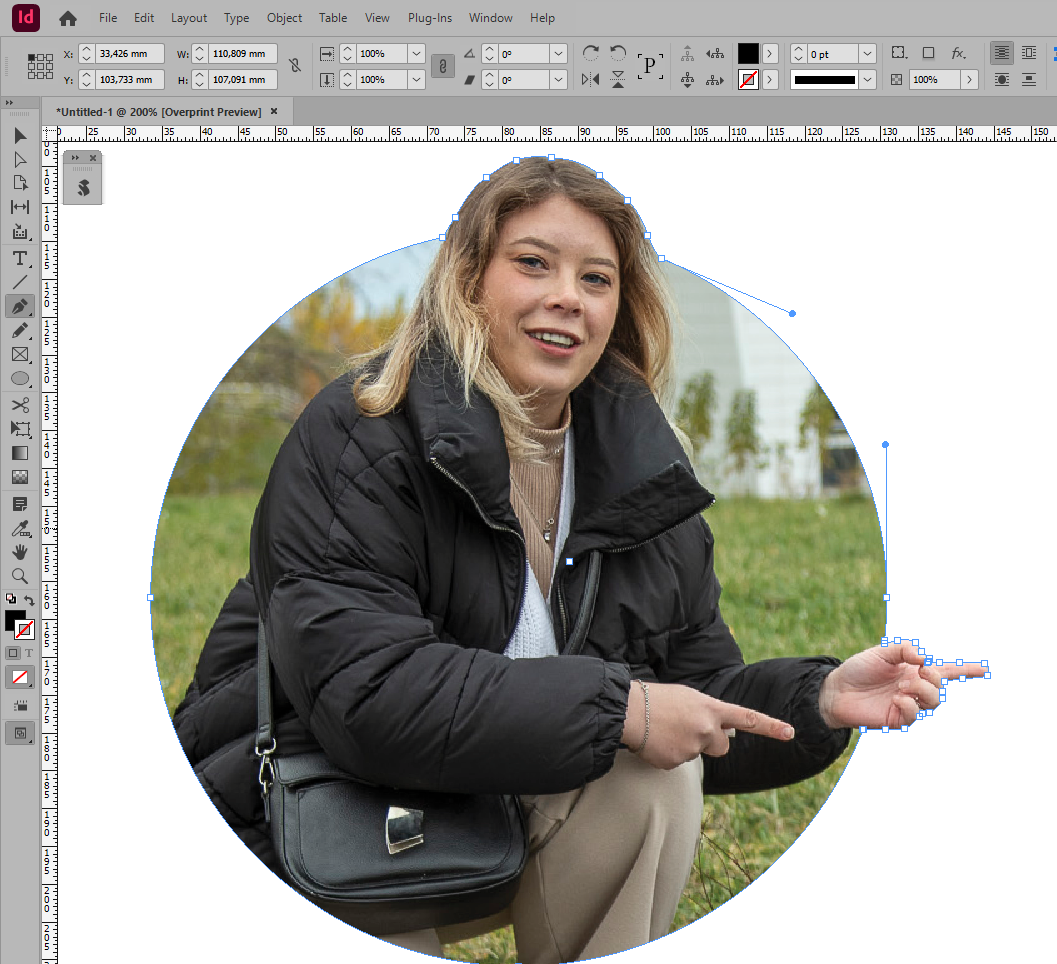
Task: Expand the stroke color options arrow
Action: [770, 80]
